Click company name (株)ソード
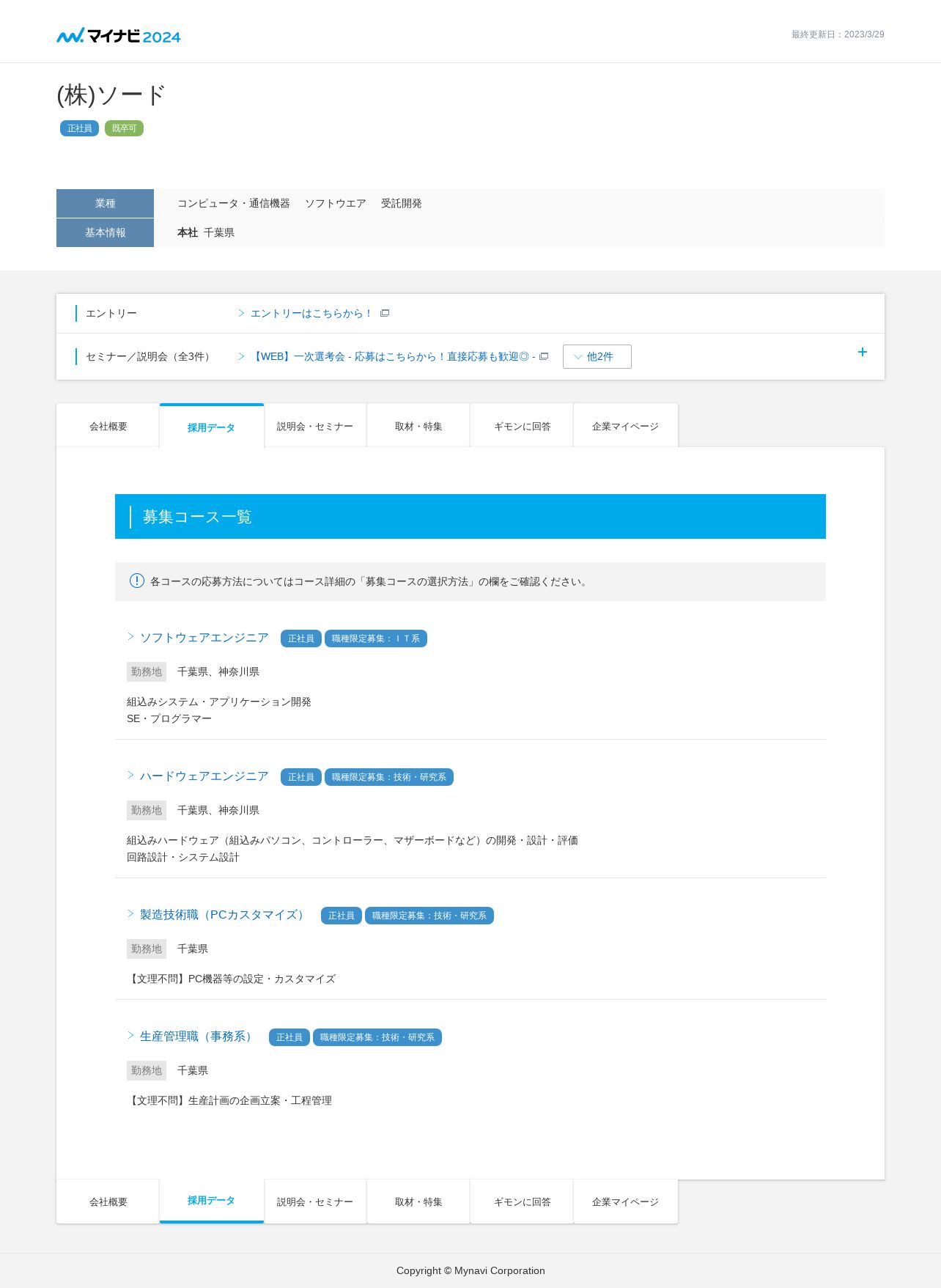The height and width of the screenshot is (1288, 941). [x=111, y=95]
